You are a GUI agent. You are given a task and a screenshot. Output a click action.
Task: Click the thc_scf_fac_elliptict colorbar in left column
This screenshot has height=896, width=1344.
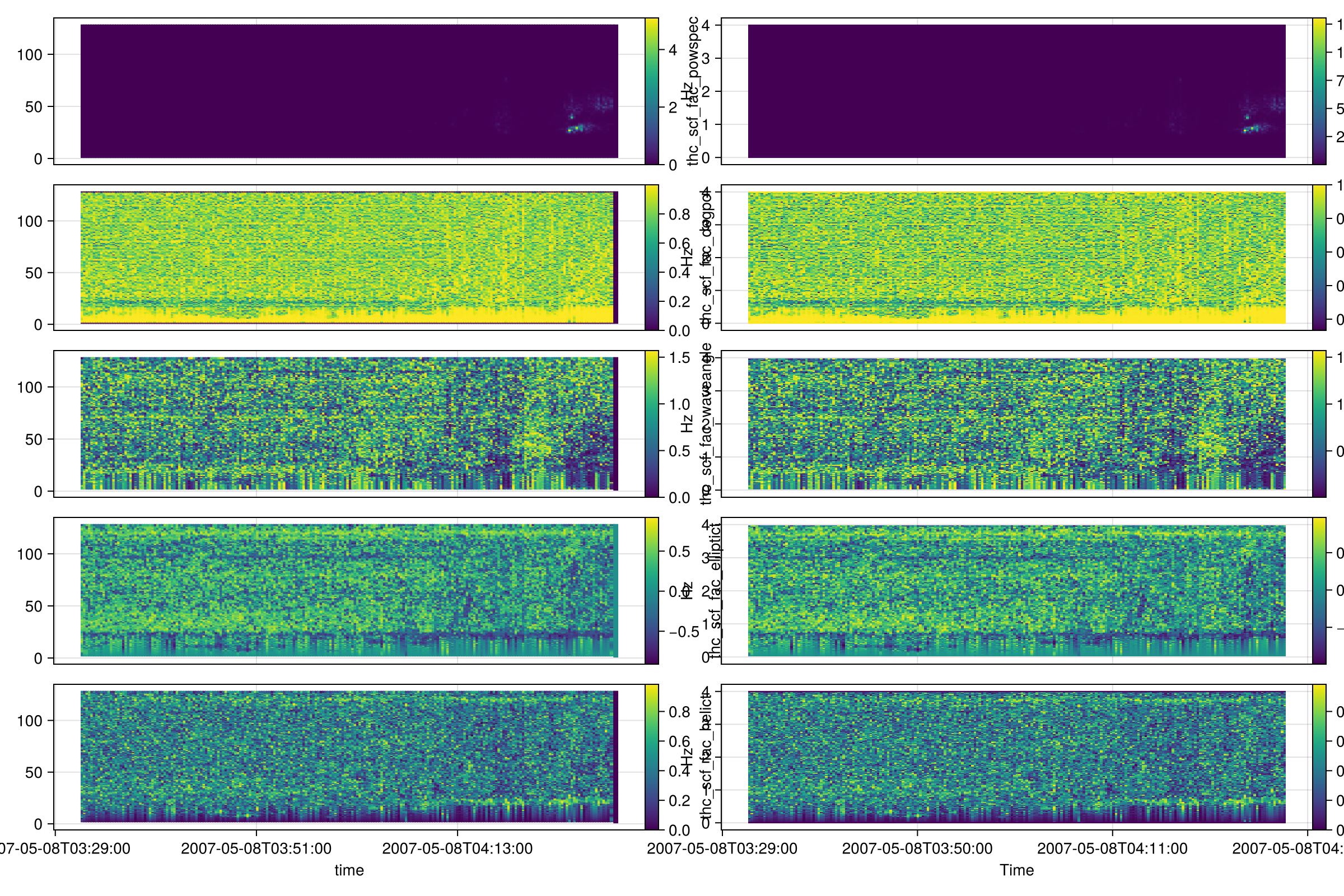(x=651, y=591)
